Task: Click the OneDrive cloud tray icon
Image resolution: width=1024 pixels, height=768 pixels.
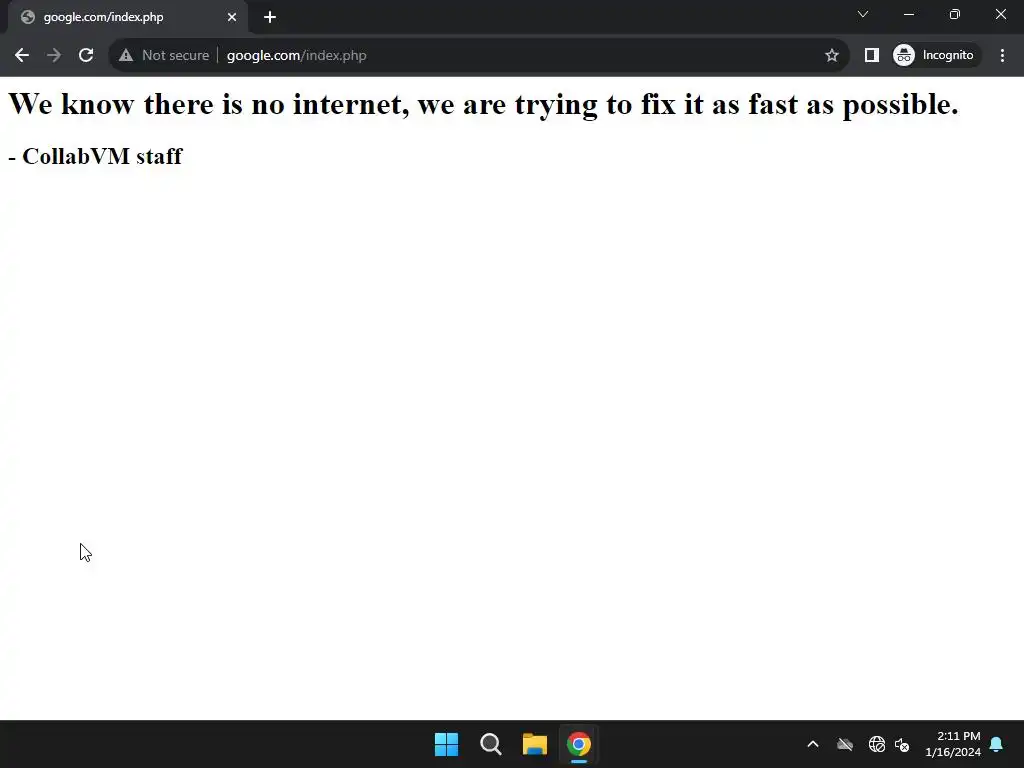Action: coord(845,744)
